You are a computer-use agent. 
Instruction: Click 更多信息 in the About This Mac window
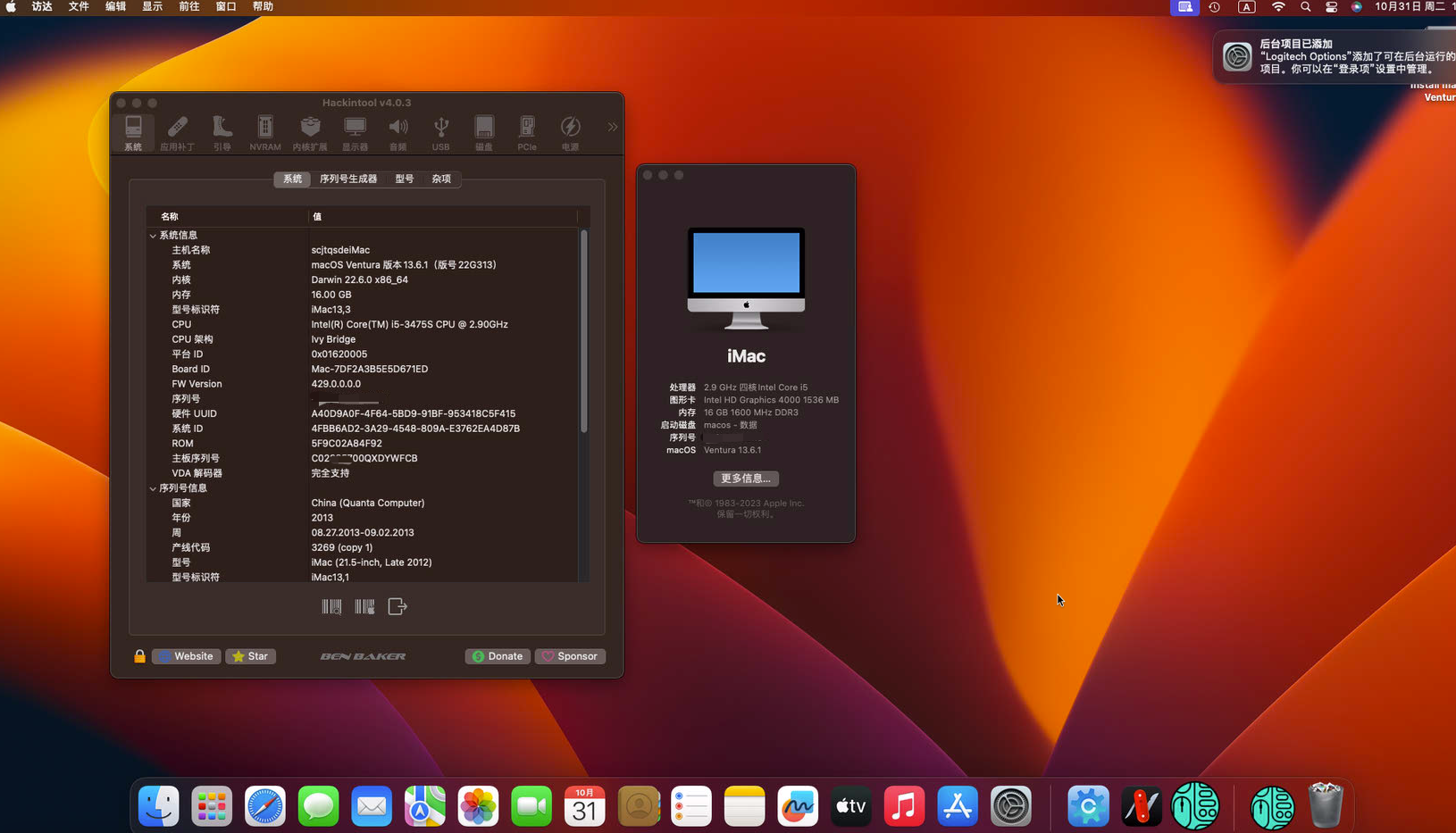click(746, 479)
